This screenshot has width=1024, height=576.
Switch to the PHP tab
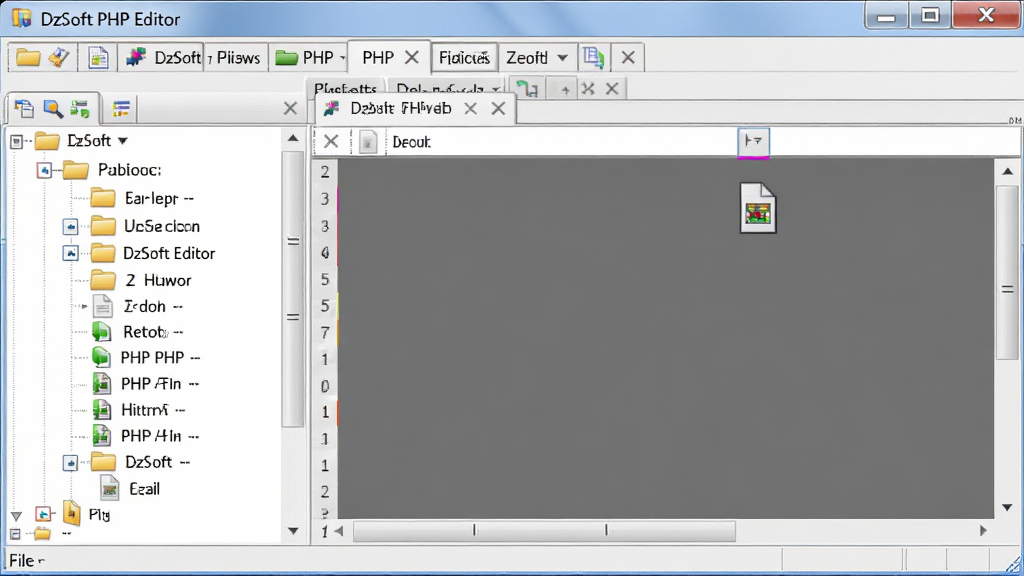click(378, 57)
